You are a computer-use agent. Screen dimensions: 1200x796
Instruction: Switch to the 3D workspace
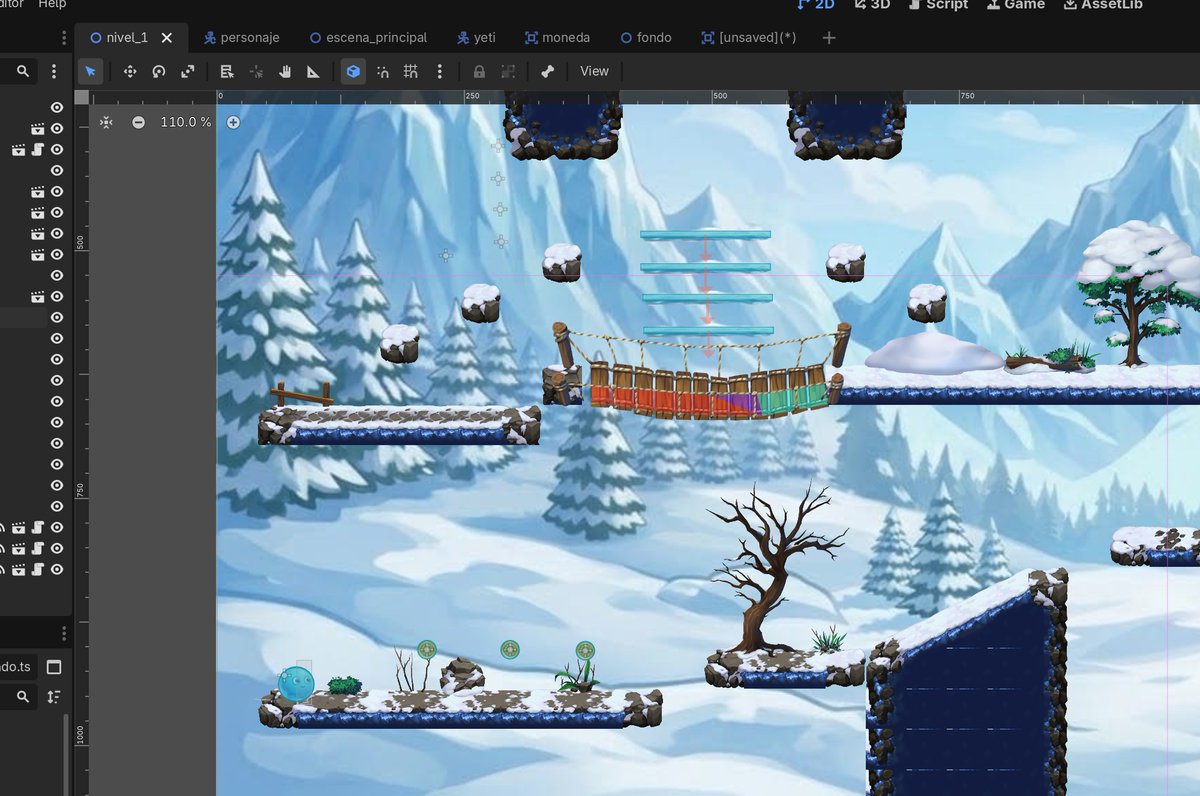coord(871,4)
